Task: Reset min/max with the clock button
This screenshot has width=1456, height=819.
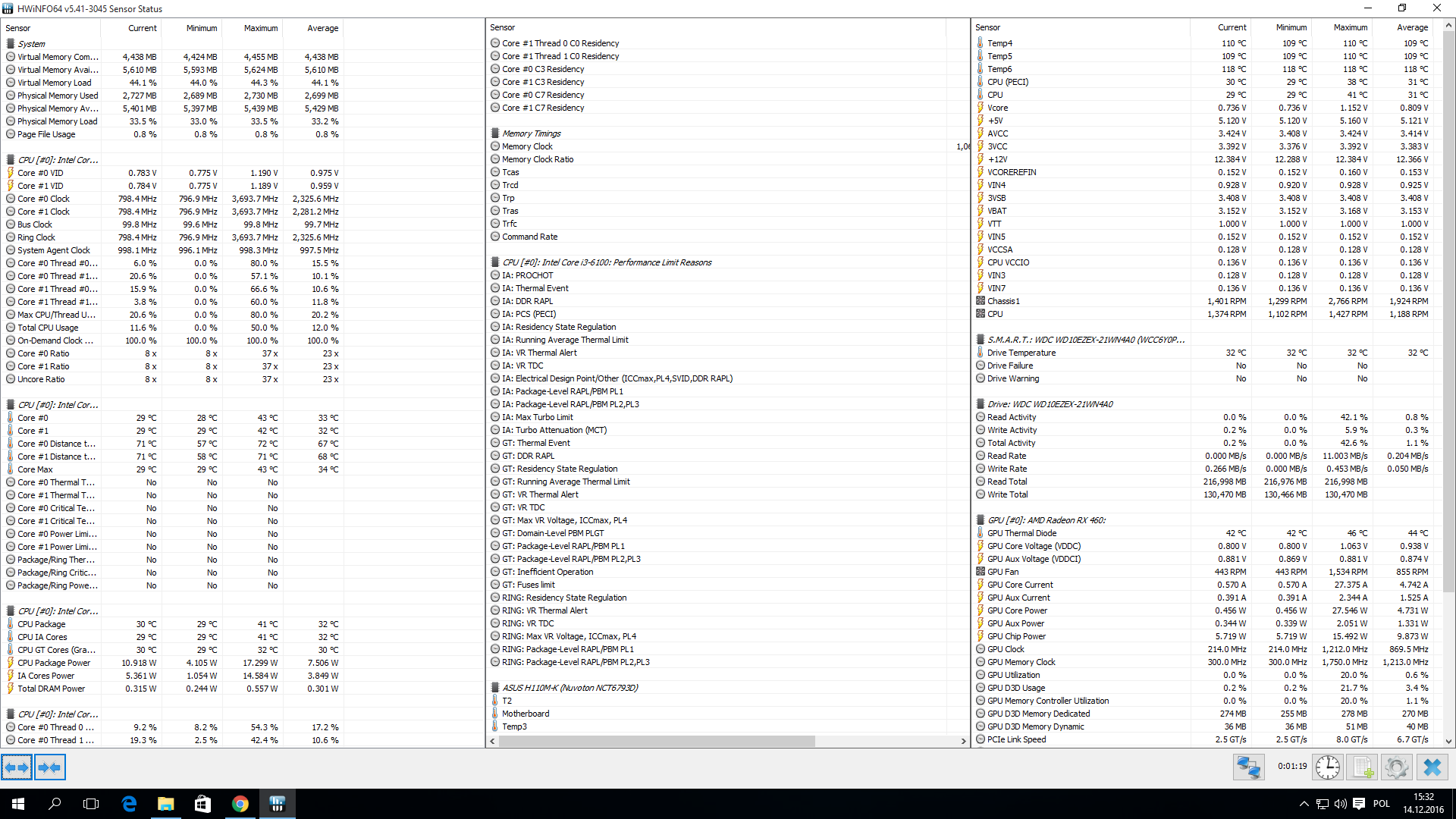Action: (x=1327, y=767)
